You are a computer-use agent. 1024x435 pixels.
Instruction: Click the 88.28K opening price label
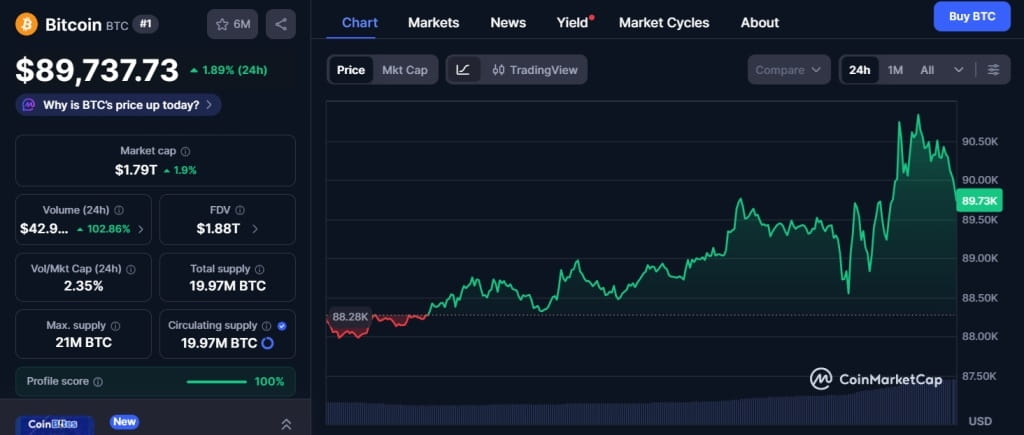point(350,317)
